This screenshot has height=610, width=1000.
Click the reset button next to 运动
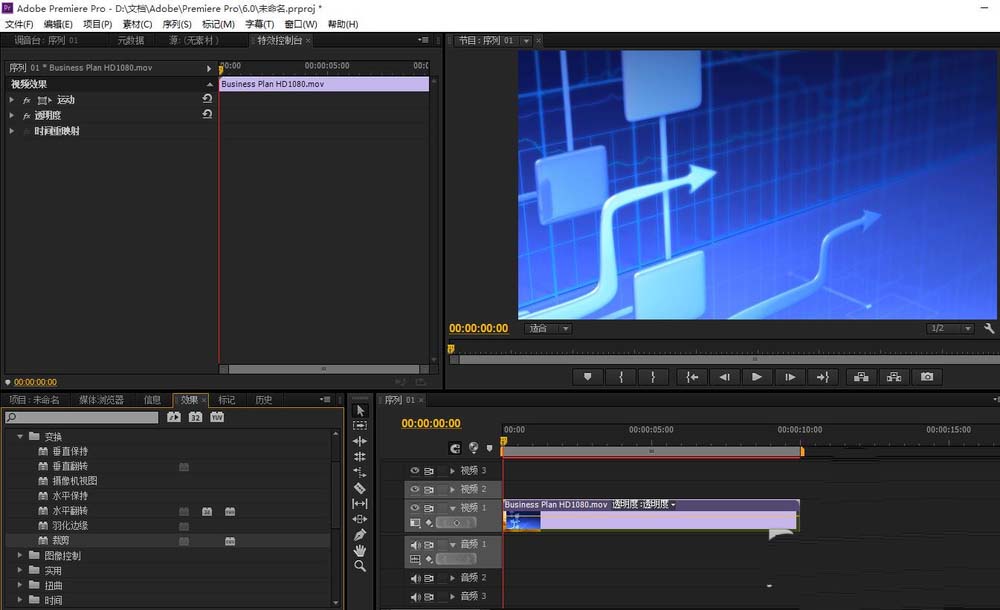click(206, 98)
